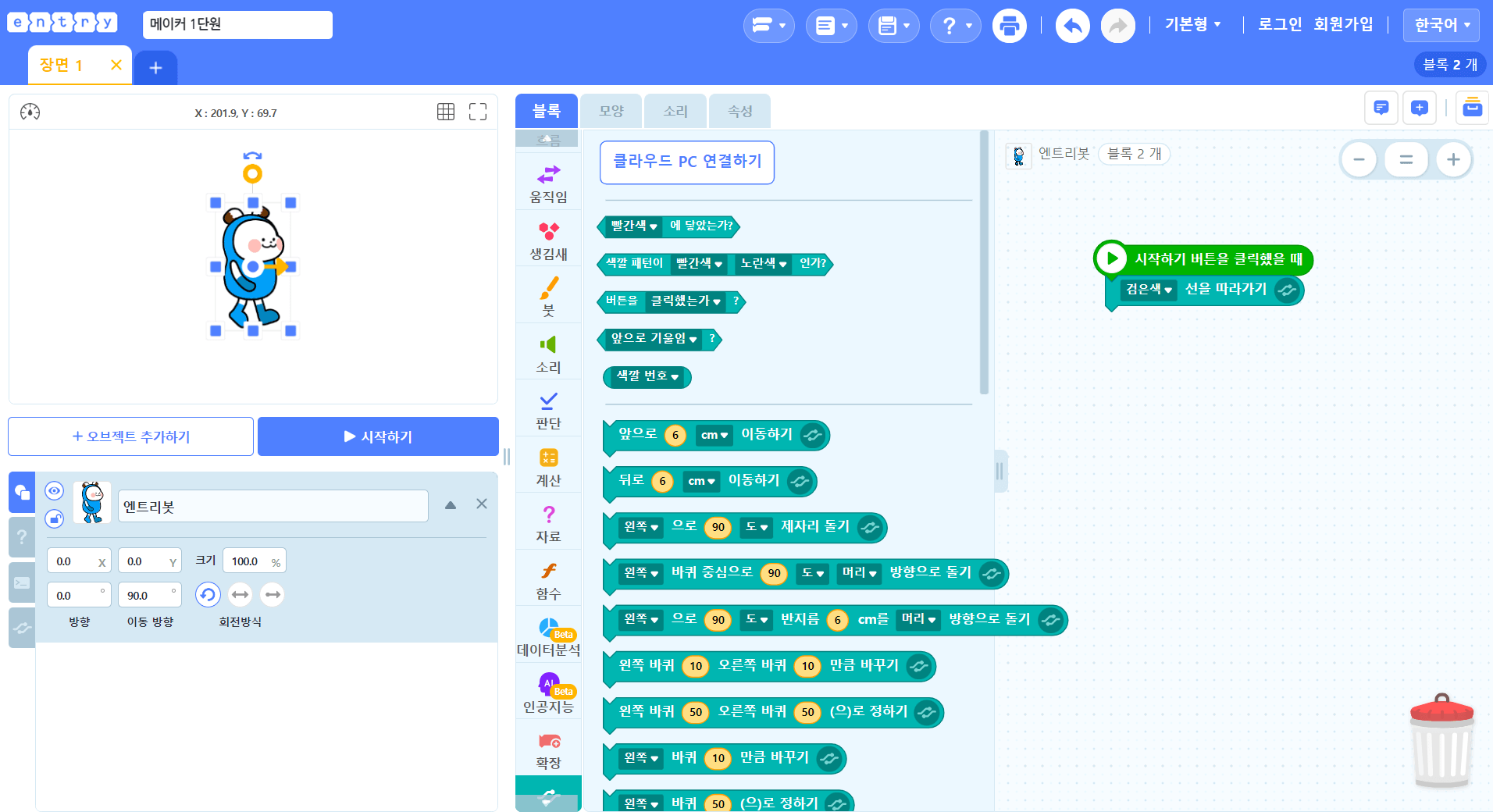The width and height of the screenshot is (1493, 812).
Task: Click the print icon in top bar
Action: (1009, 26)
